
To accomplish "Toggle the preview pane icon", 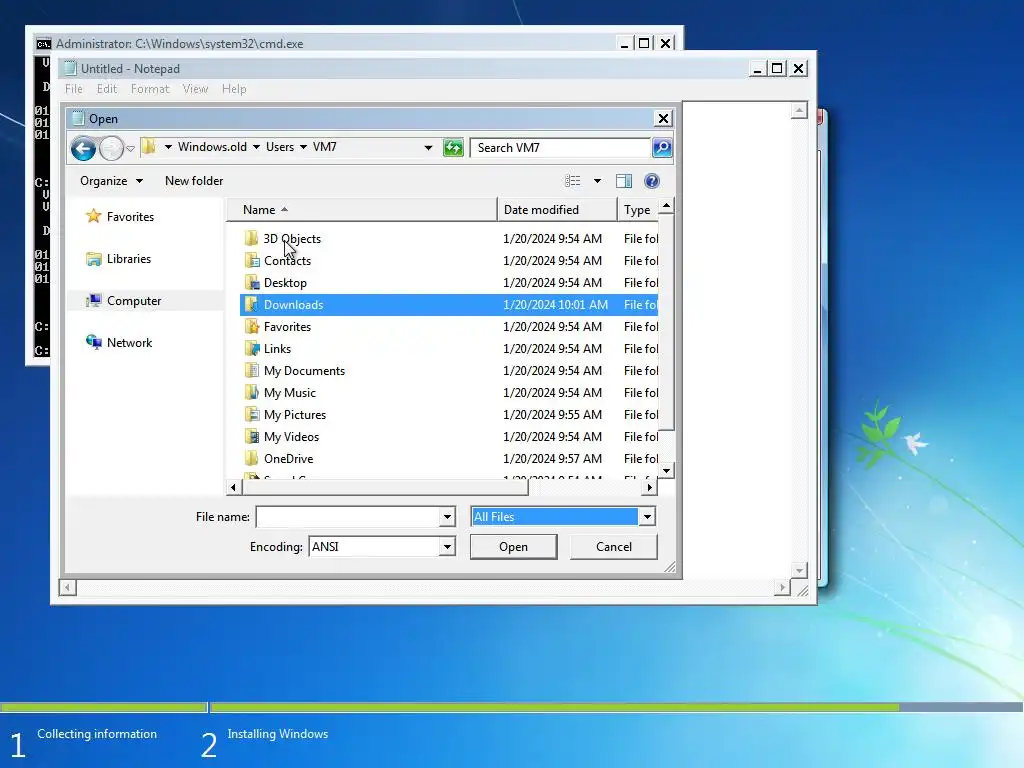I will [x=624, y=181].
